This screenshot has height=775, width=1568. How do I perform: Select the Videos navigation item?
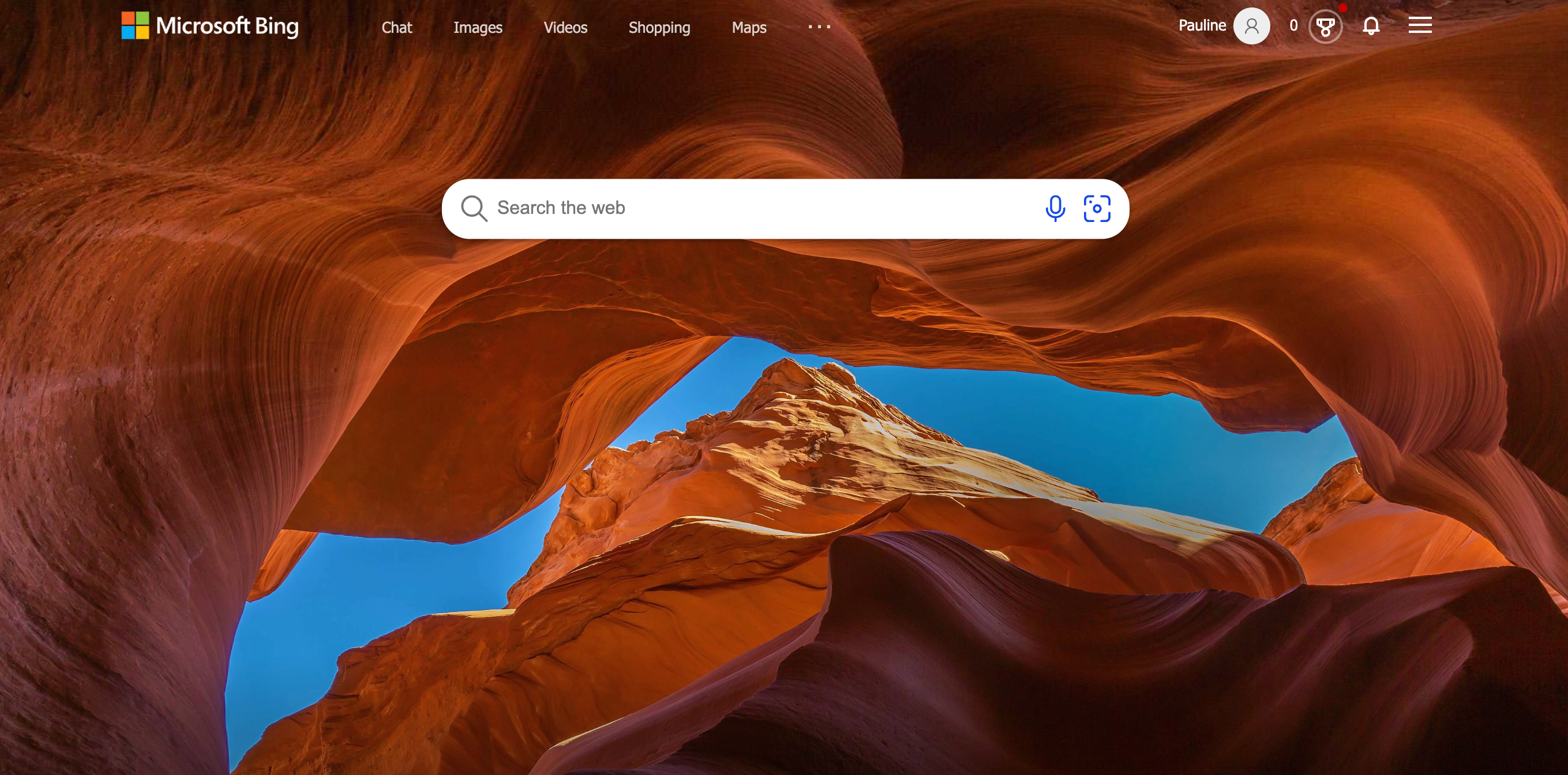click(565, 27)
